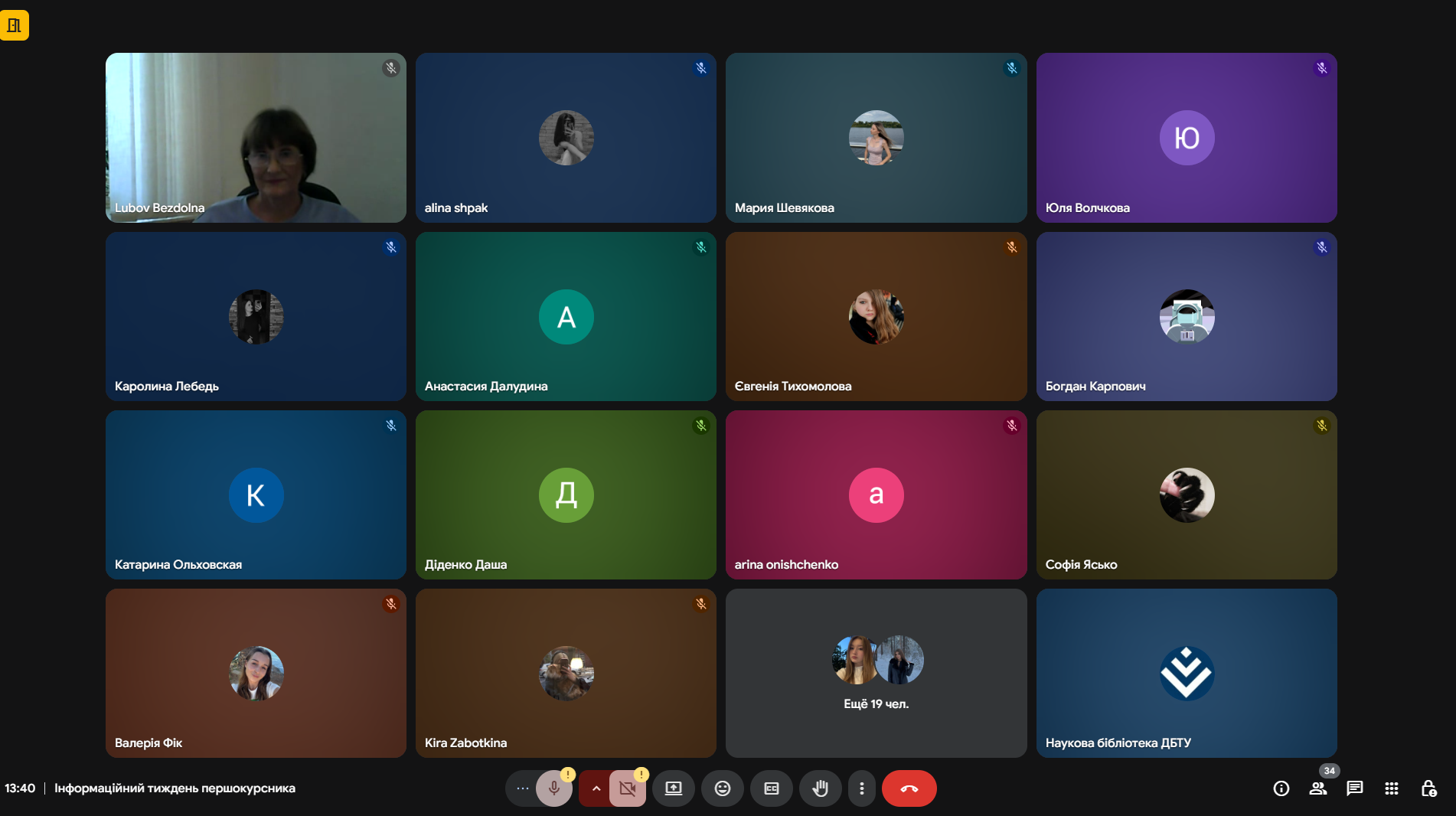This screenshot has width=1456, height=816.
Task: Open the in-call chat panel
Action: (1354, 788)
